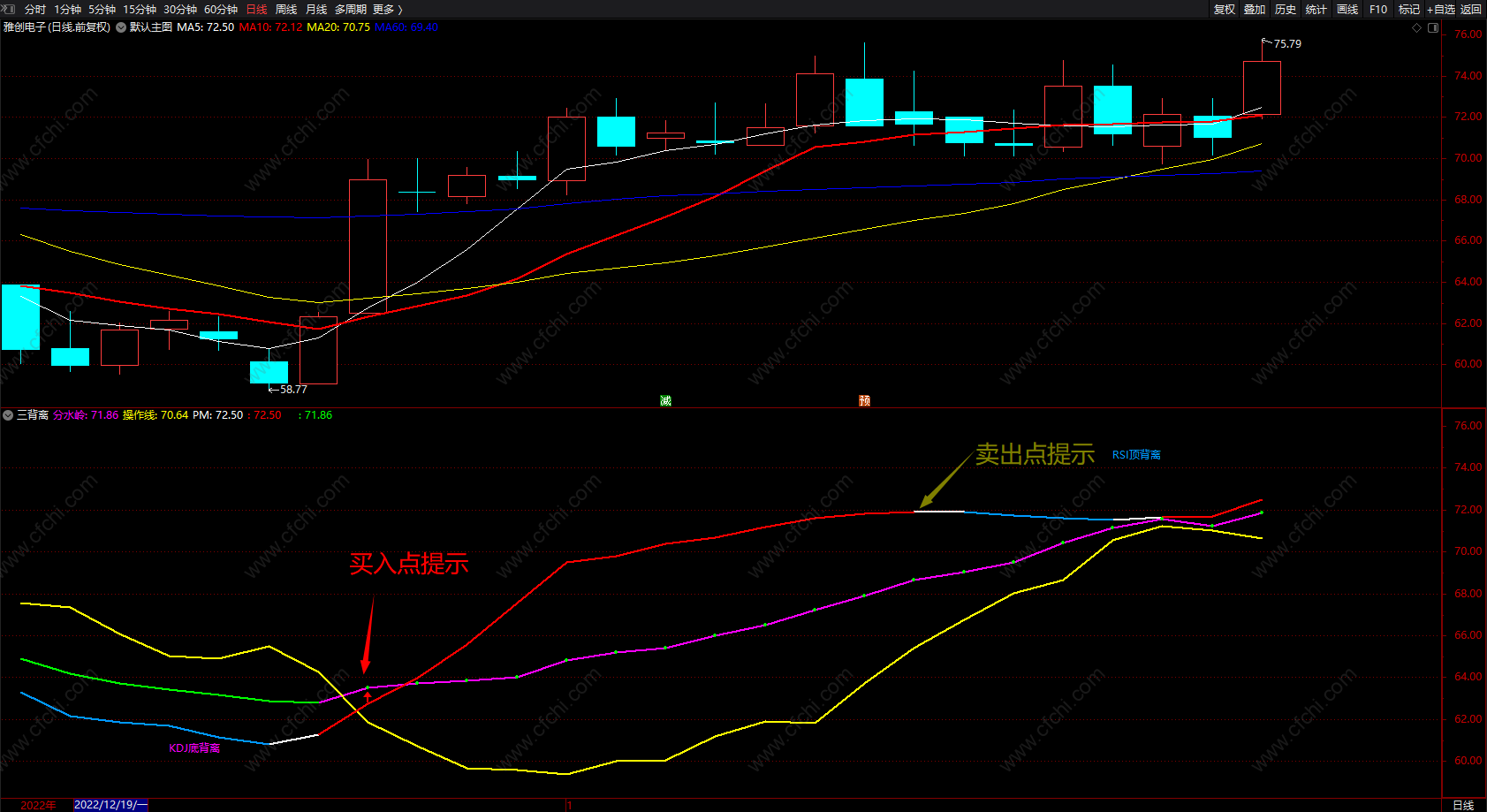Open the 多周期 multi-period view

(350, 9)
